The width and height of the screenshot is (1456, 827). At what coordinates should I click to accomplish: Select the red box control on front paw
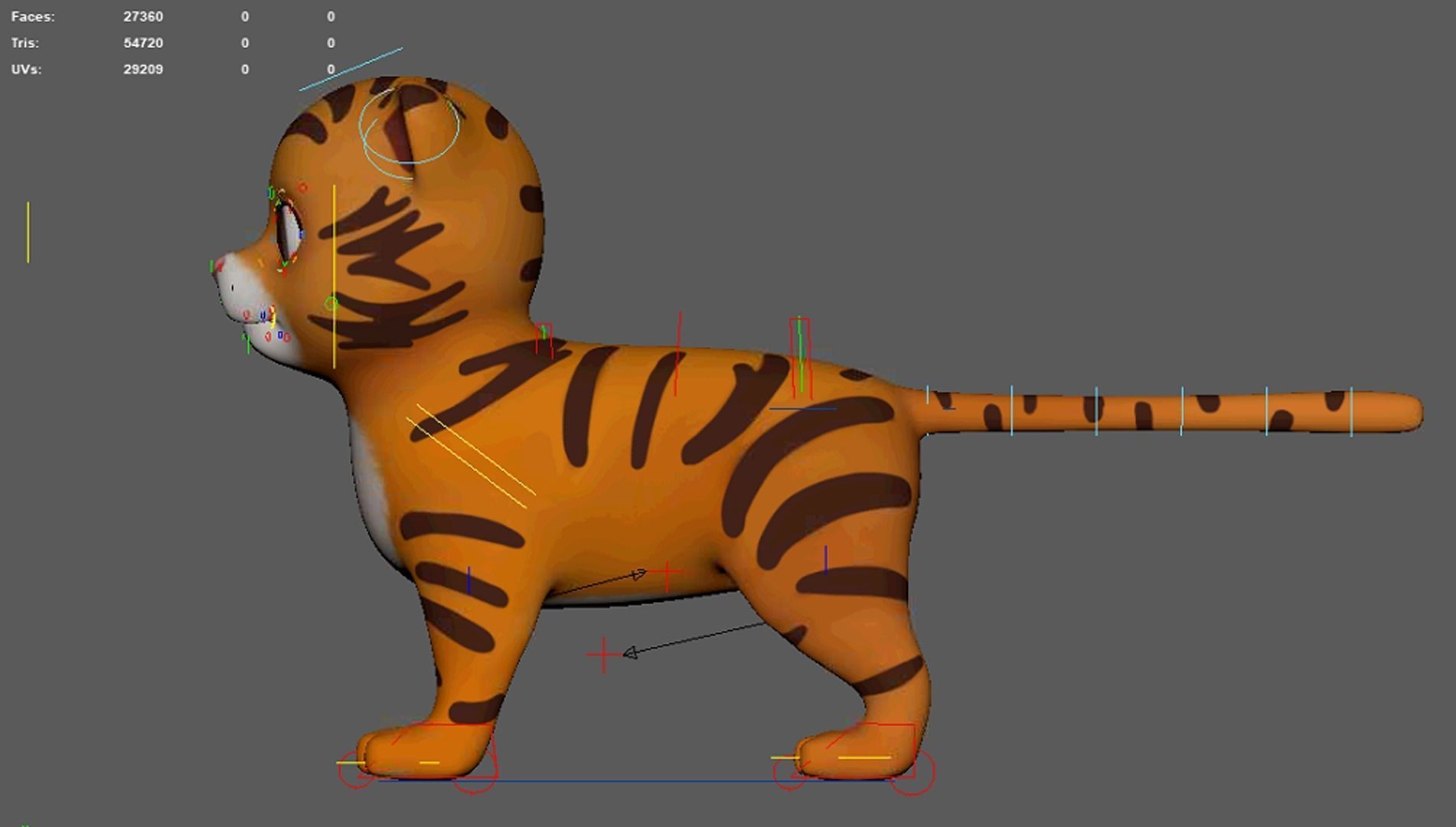click(444, 750)
